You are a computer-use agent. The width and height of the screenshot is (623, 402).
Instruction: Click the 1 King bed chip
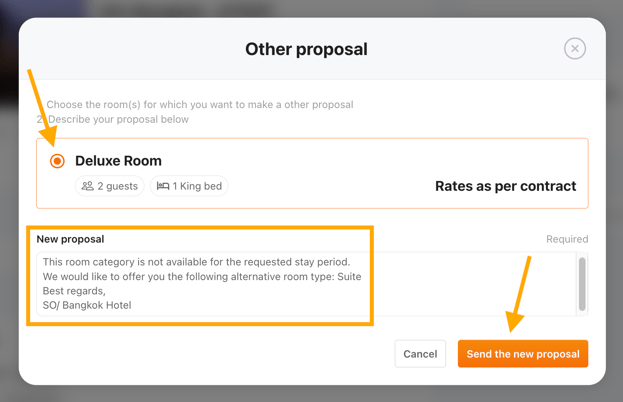(x=189, y=186)
